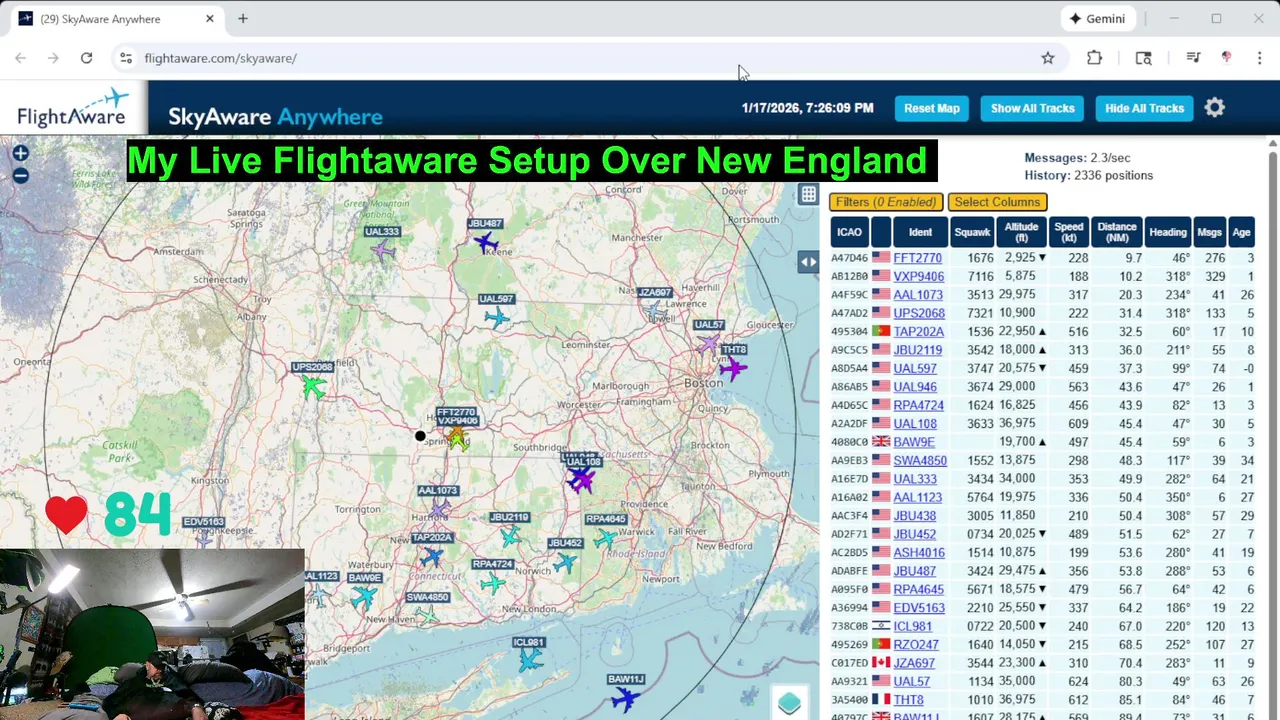Click the BAW11J aircraft icon

click(x=625, y=698)
